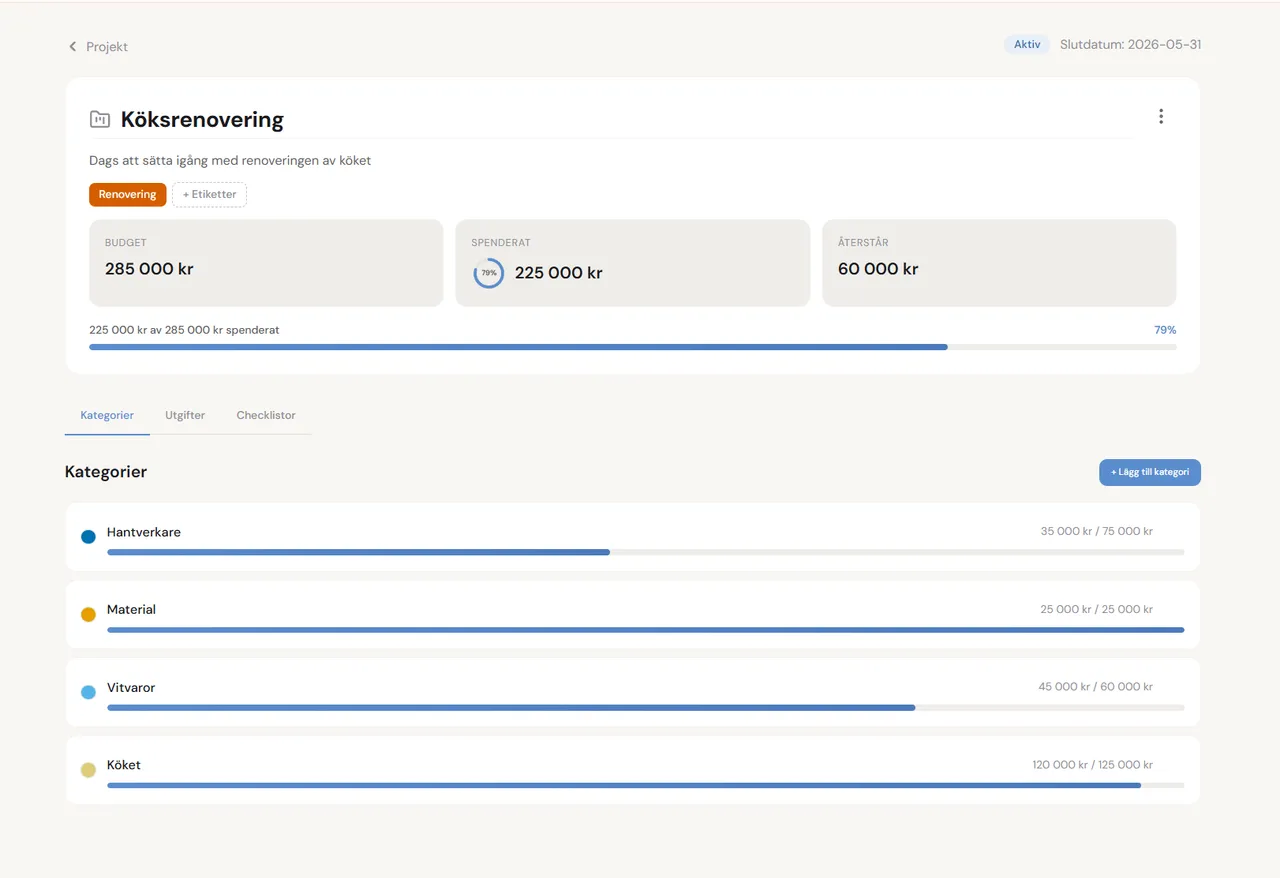Open the Vitvaror category name

[x=131, y=687]
